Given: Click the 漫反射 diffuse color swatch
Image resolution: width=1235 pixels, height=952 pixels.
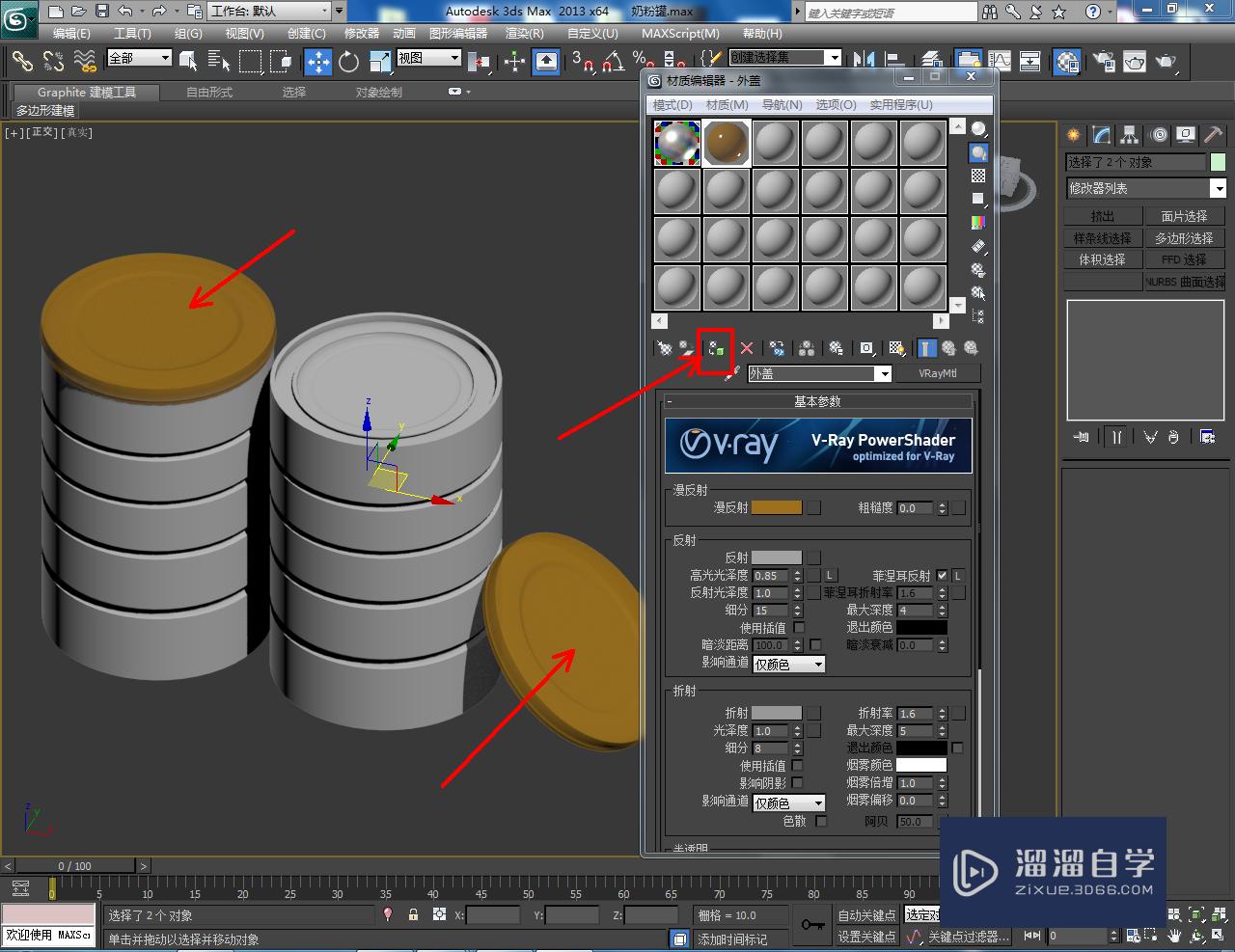Looking at the screenshot, I should [x=776, y=507].
